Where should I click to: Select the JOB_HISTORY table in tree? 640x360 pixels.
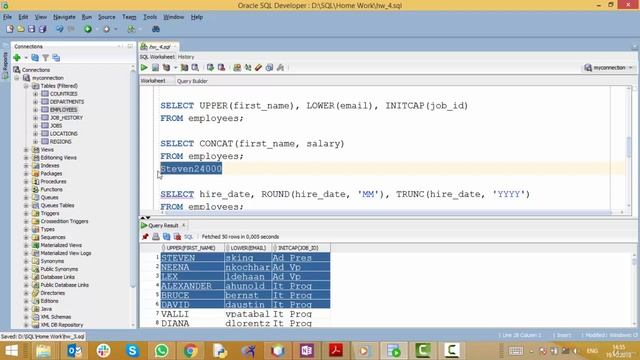[66, 118]
